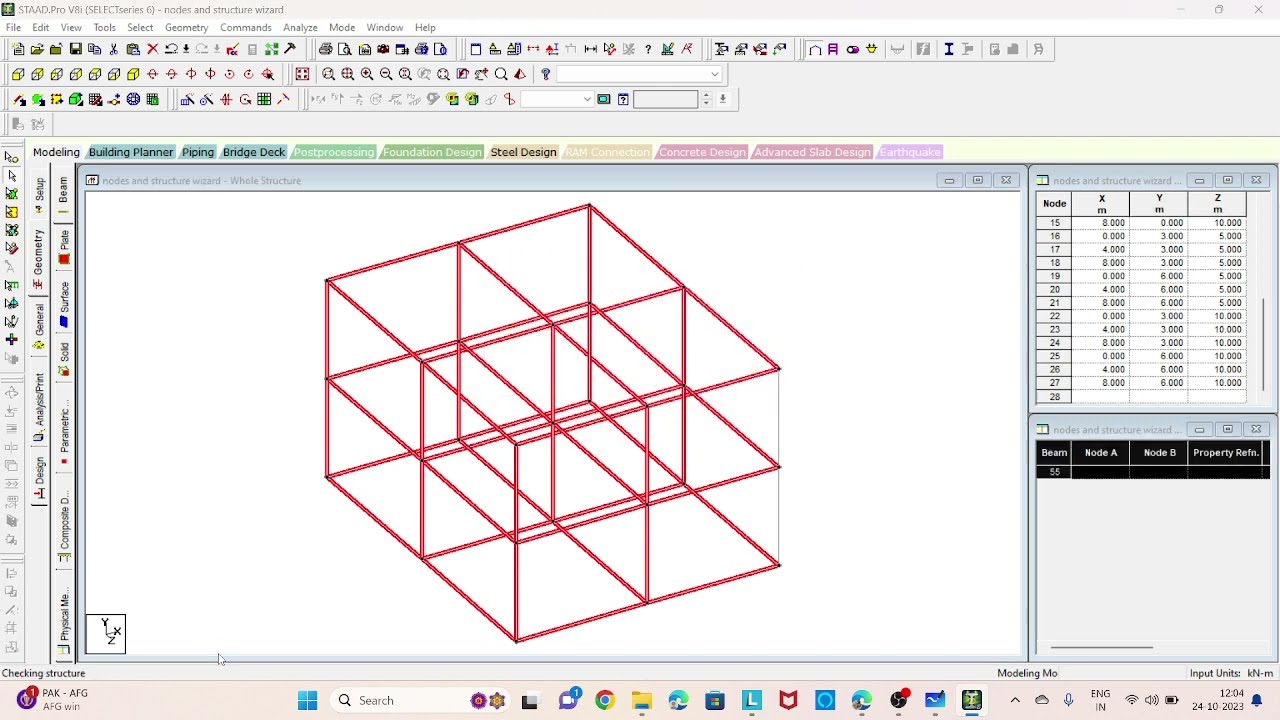Click the Print icon
The width and height of the screenshot is (1280, 720).
click(x=325, y=49)
